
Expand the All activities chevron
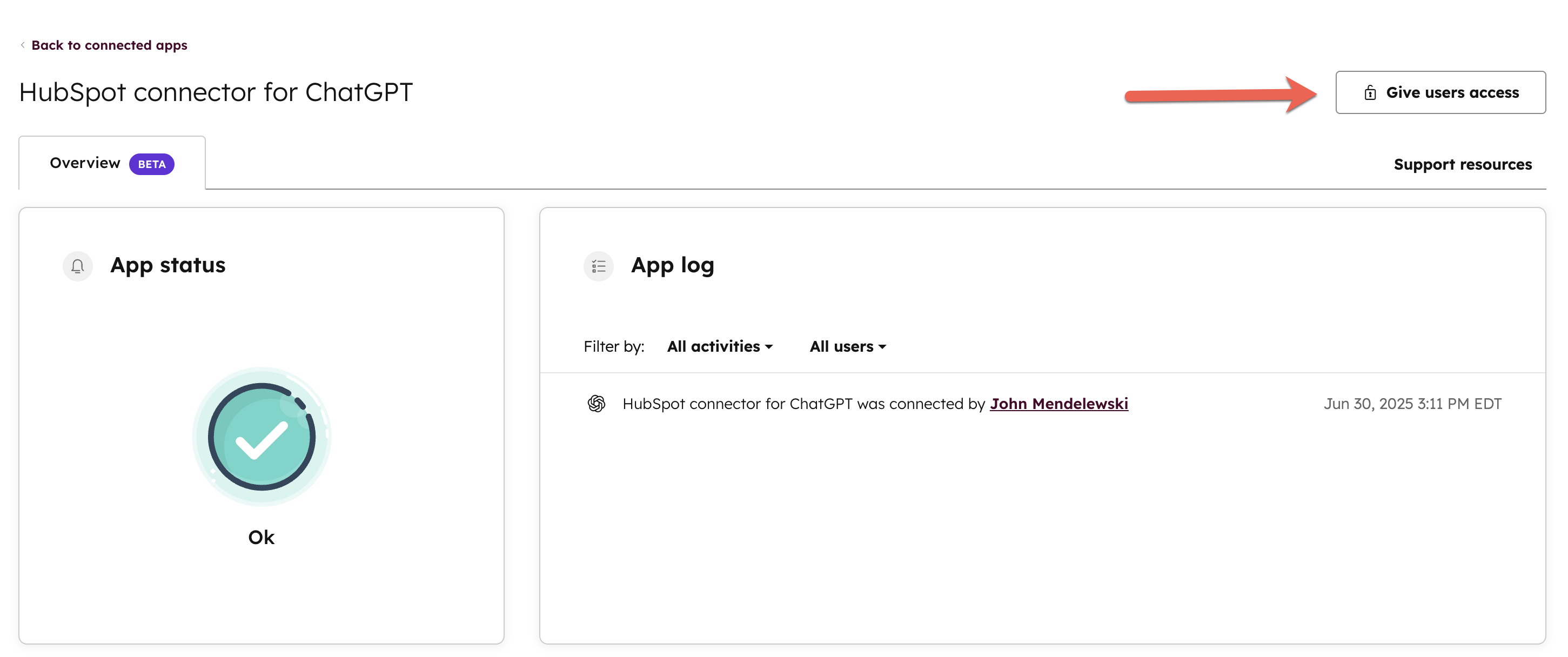point(769,347)
